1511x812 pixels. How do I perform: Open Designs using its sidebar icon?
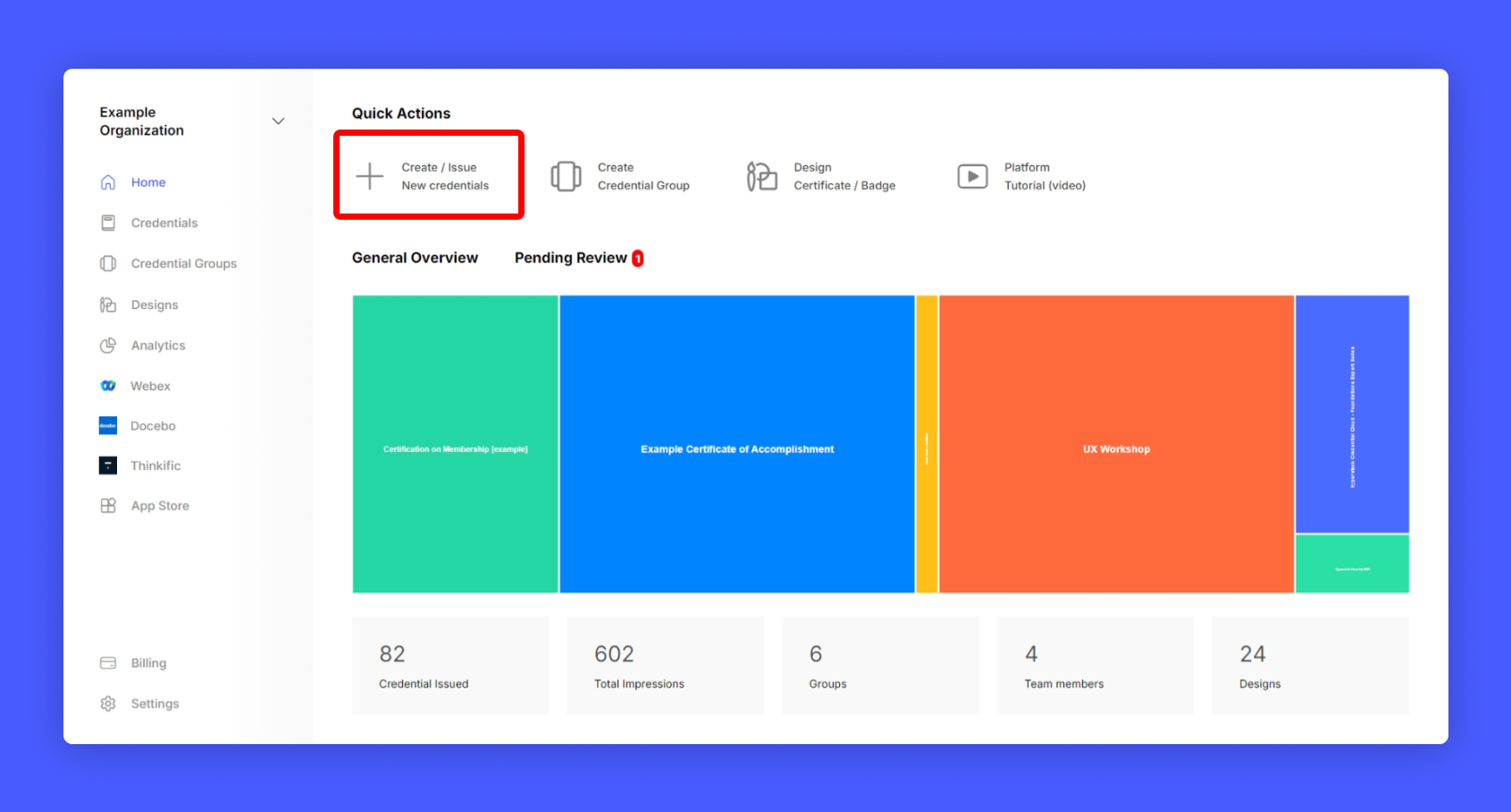coord(108,305)
